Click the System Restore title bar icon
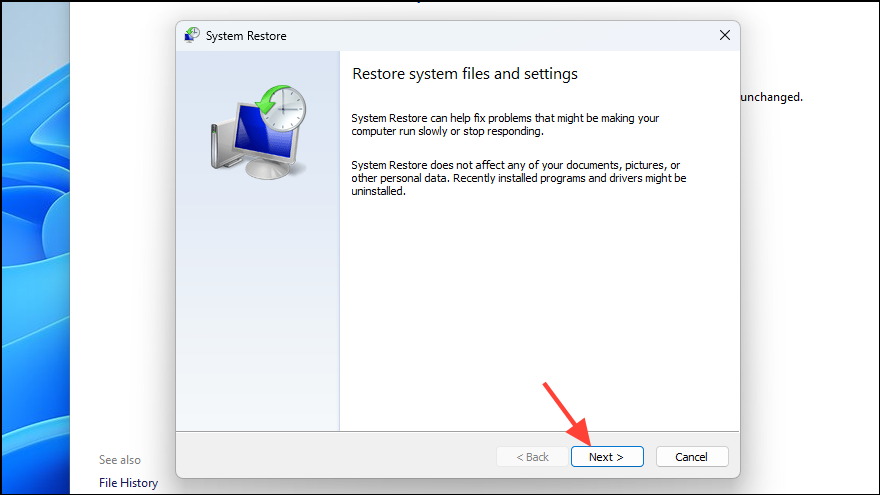Image resolution: width=880 pixels, height=495 pixels. 192,35
